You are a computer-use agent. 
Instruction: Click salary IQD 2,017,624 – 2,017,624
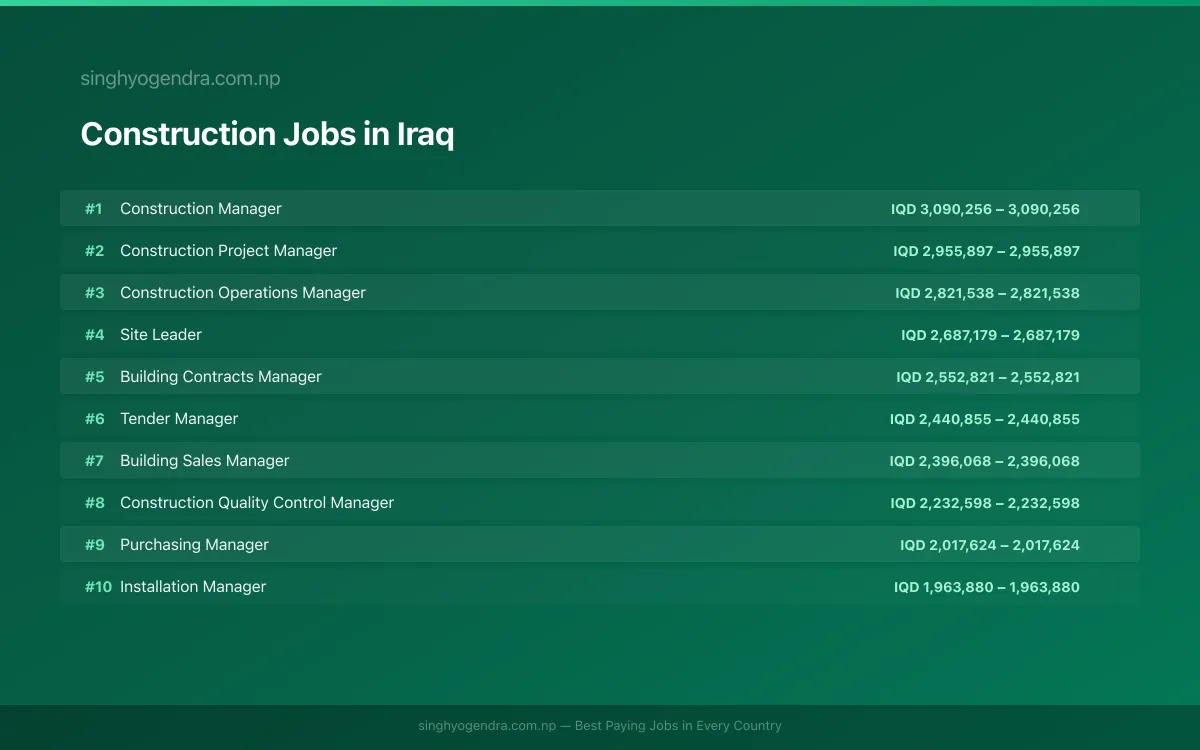tap(990, 545)
